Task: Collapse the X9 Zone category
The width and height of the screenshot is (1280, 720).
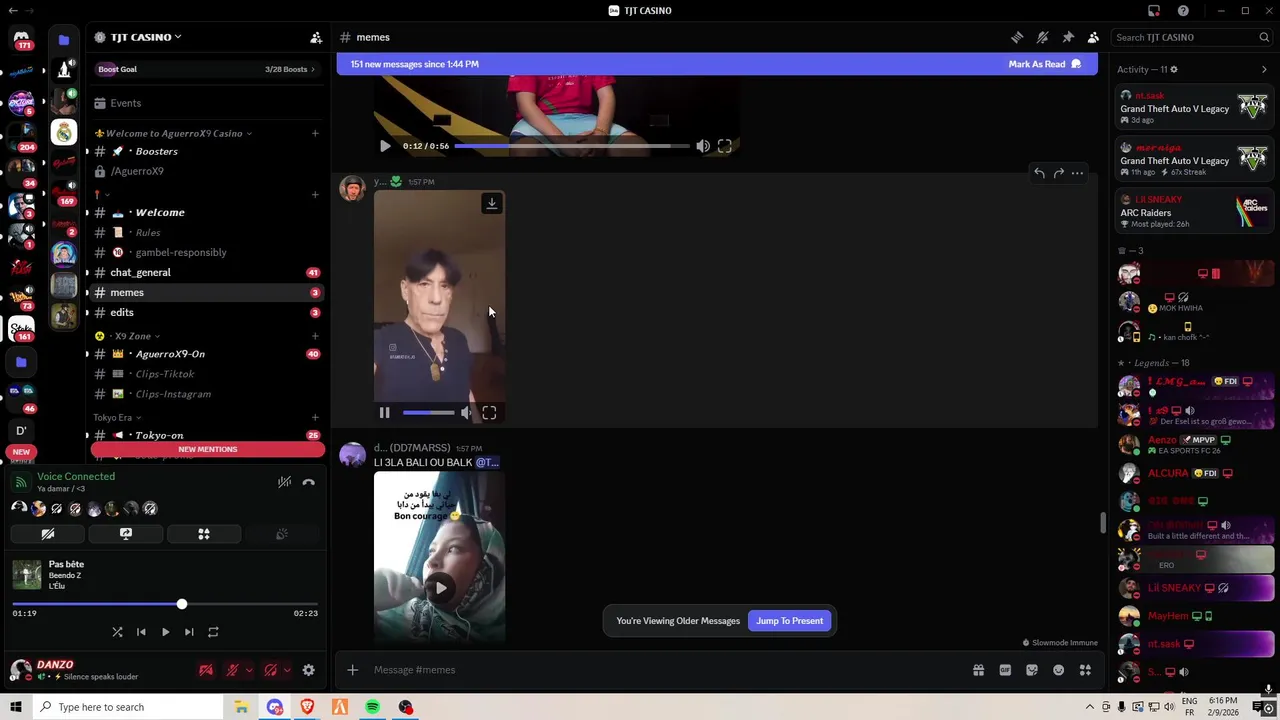Action: tap(128, 336)
